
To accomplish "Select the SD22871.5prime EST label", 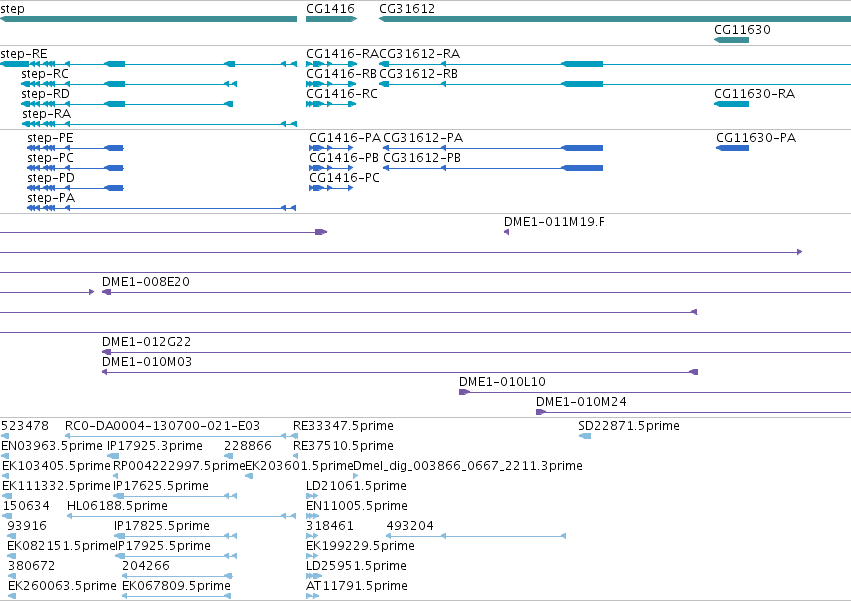I will click(x=628, y=426).
